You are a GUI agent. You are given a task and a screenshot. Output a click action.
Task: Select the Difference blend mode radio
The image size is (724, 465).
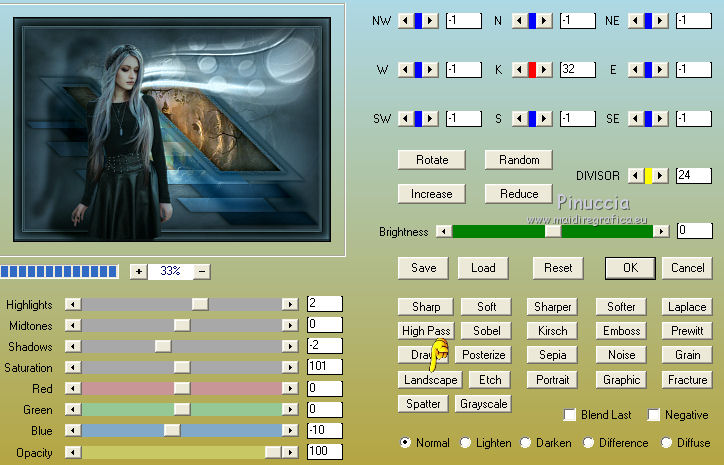pyautogui.click(x=588, y=442)
